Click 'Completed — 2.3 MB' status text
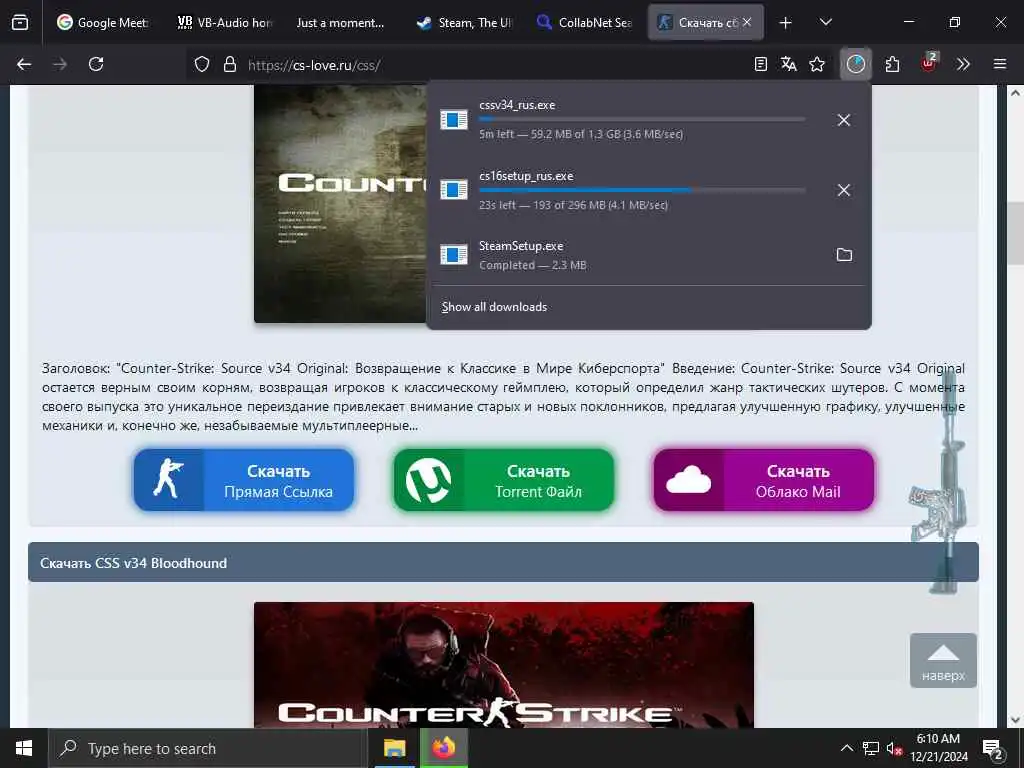Screen dimensions: 1024x768 tap(533, 265)
